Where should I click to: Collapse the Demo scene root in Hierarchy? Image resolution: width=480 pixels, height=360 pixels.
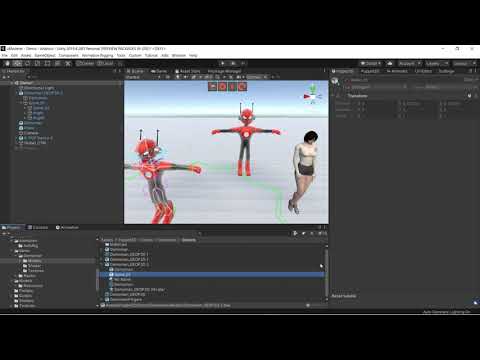(13, 83)
